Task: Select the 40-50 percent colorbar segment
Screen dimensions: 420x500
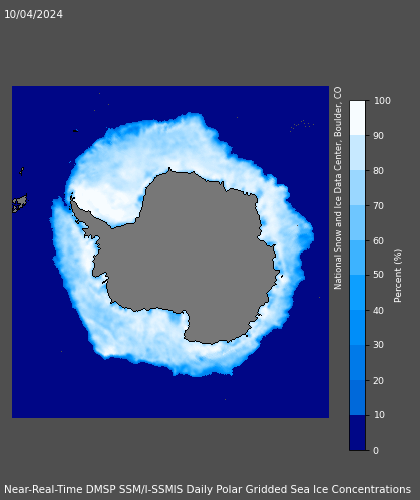Action: [357, 293]
